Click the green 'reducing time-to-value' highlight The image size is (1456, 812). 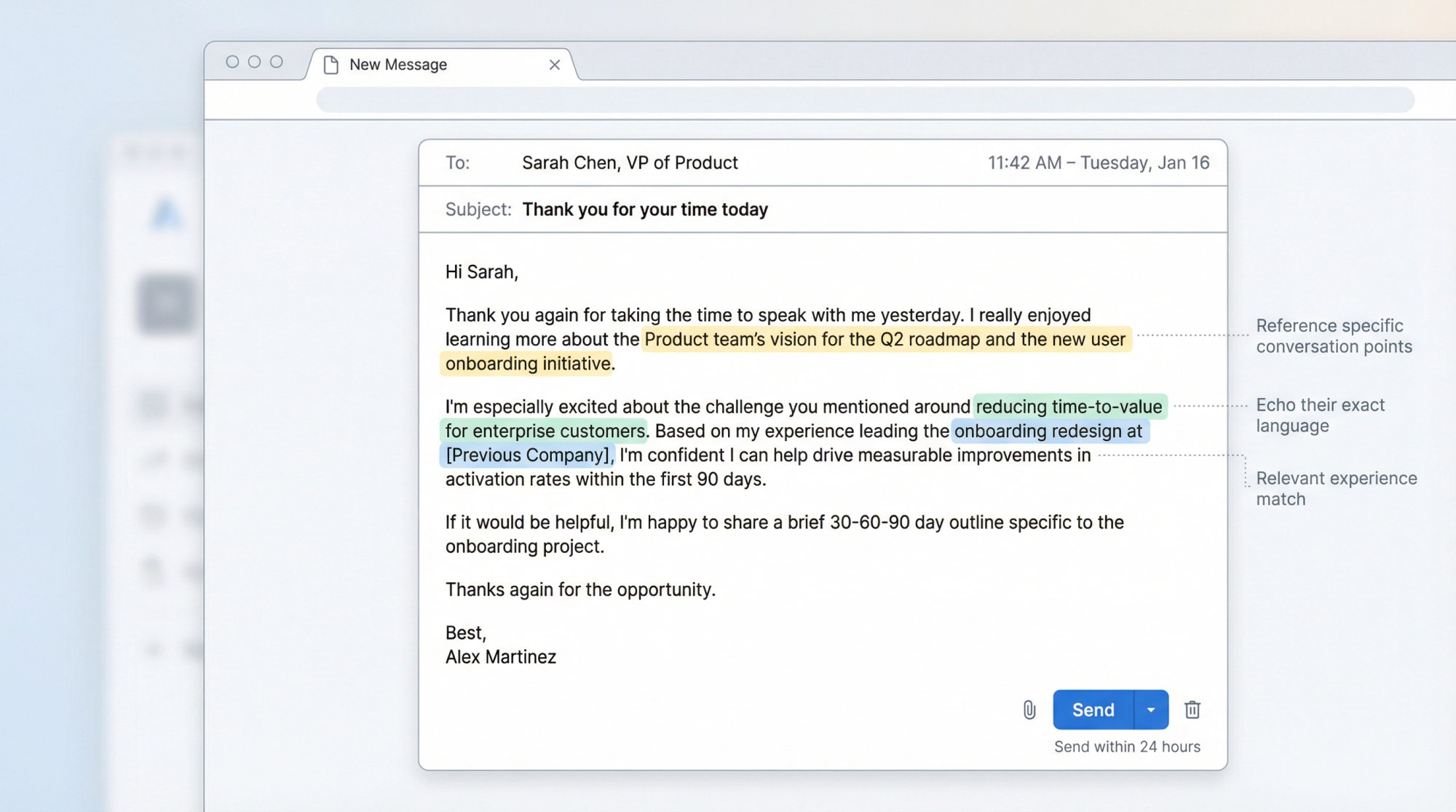(x=1070, y=407)
